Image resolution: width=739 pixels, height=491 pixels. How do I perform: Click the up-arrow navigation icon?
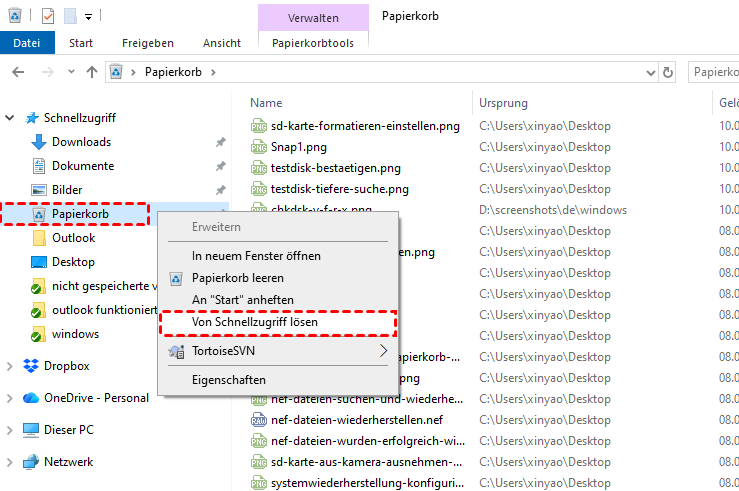pyautogui.click(x=92, y=72)
